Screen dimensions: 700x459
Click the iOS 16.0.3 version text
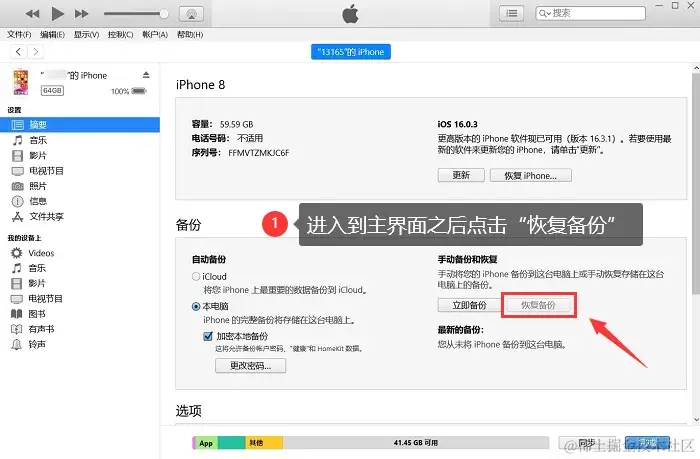[458, 124]
